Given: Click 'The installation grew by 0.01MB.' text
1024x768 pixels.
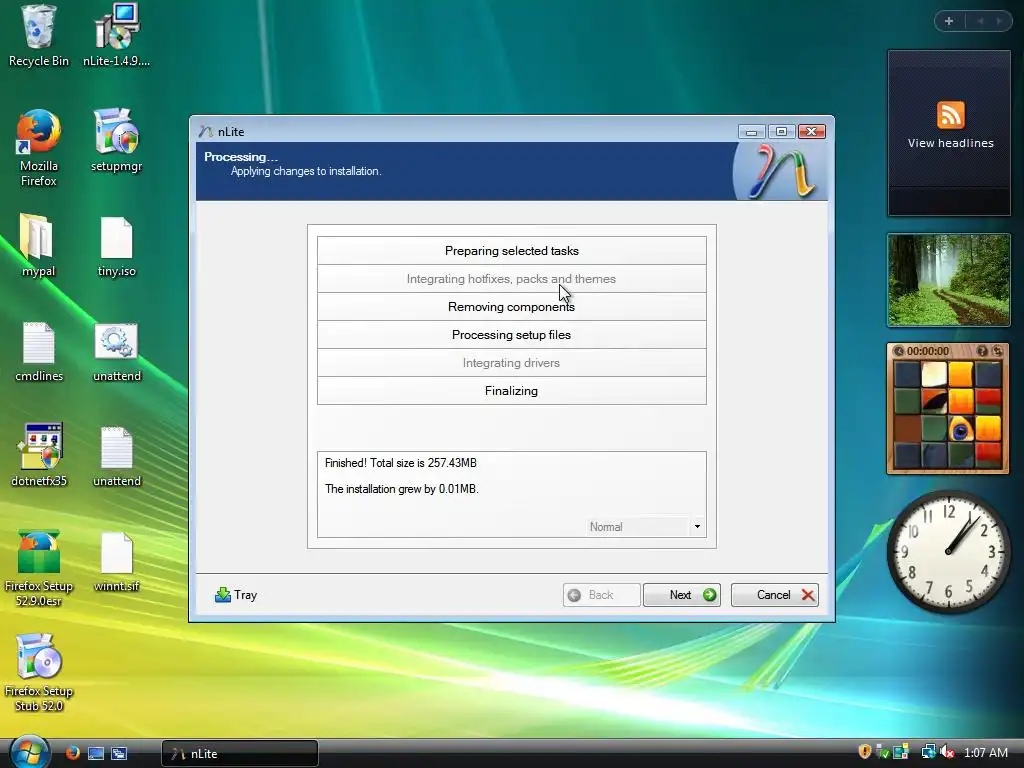Looking at the screenshot, I should pos(402,489).
